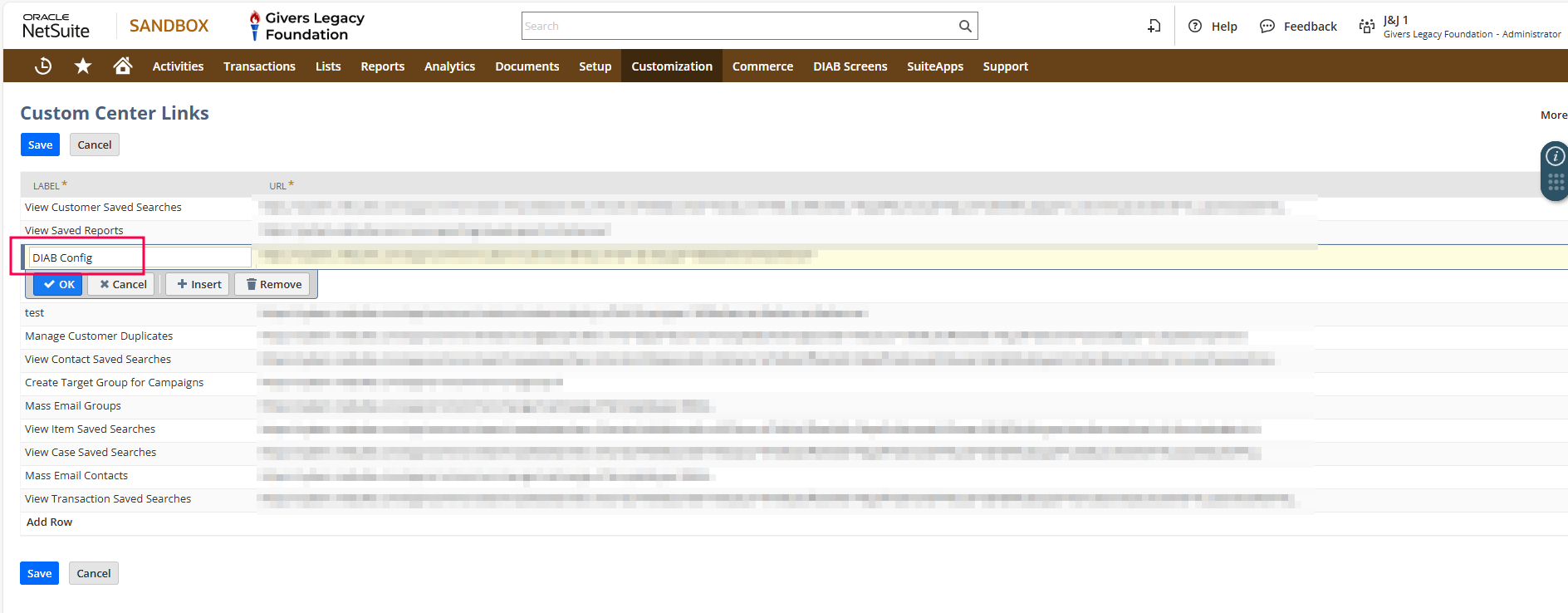Click the search magnifier icon
Screen dimensions: 1568x613
(x=964, y=27)
